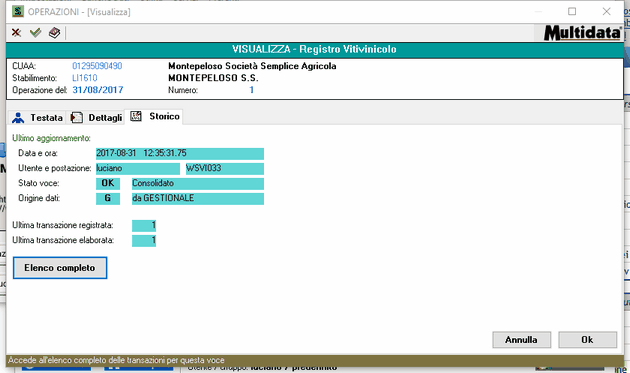Click the Ultima transazione elaborata value field

click(144, 241)
